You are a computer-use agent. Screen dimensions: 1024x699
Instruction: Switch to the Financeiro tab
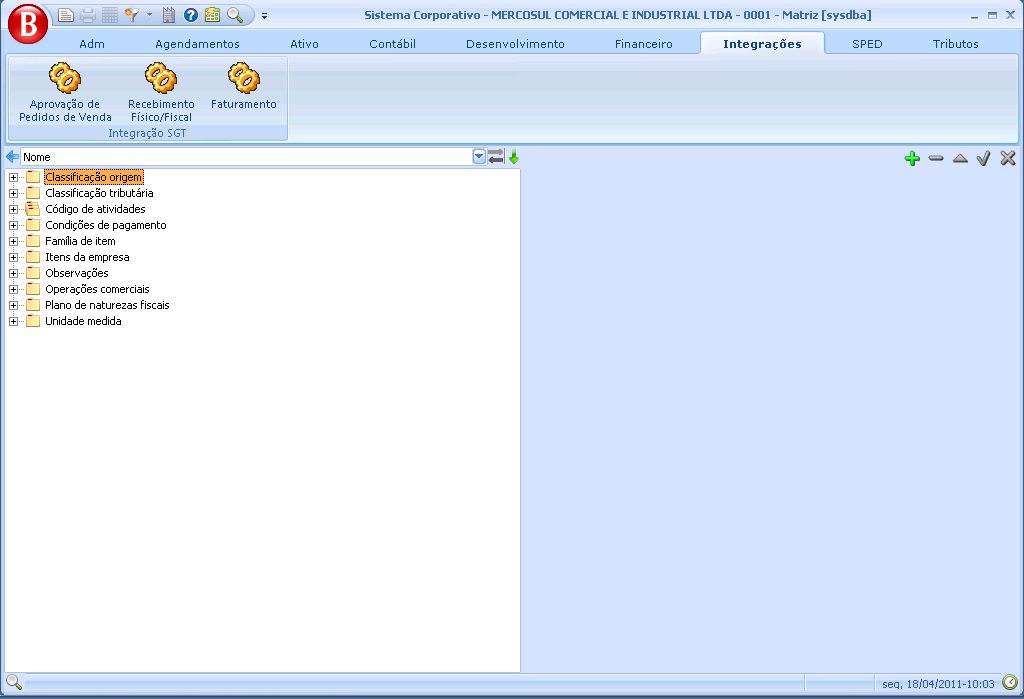coord(643,44)
